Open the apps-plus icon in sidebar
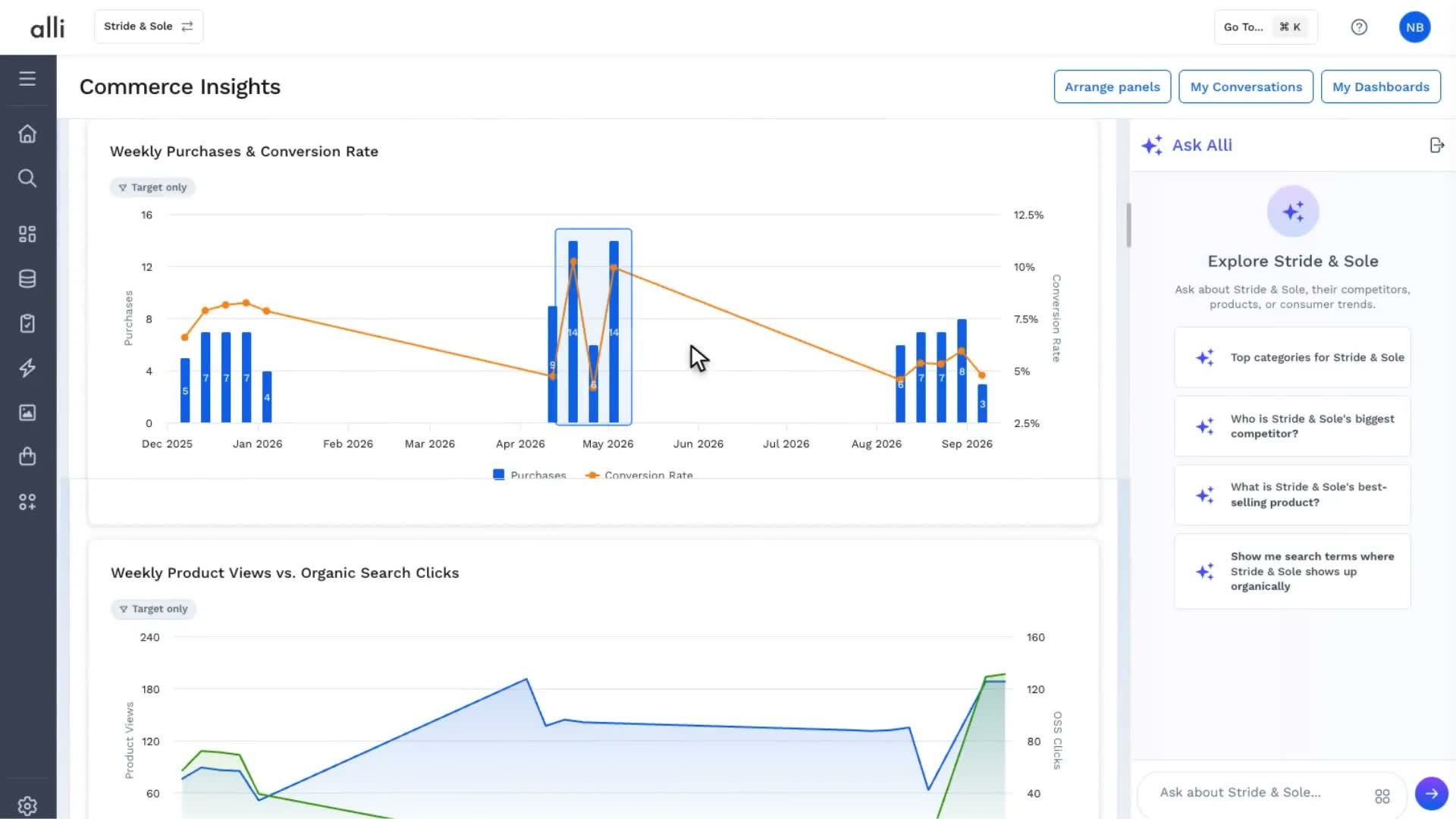Viewport: 1456px width, 819px height. pos(27,501)
